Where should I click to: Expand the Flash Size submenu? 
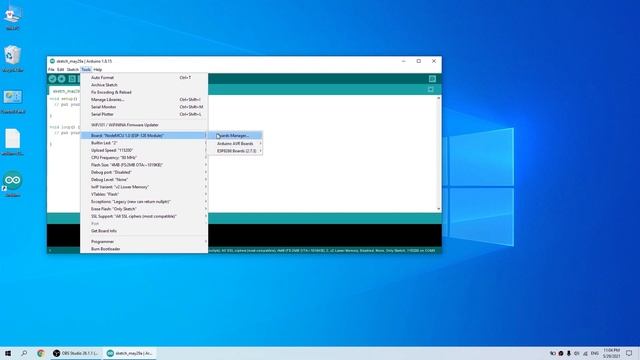point(144,165)
